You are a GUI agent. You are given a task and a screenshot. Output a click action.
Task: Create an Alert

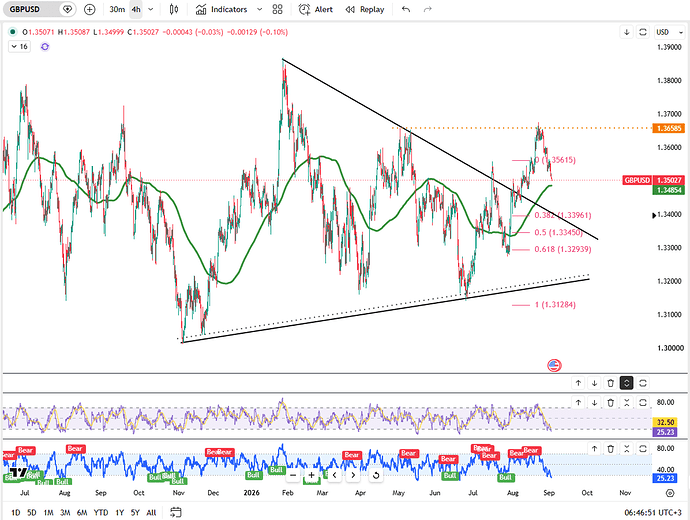point(316,9)
